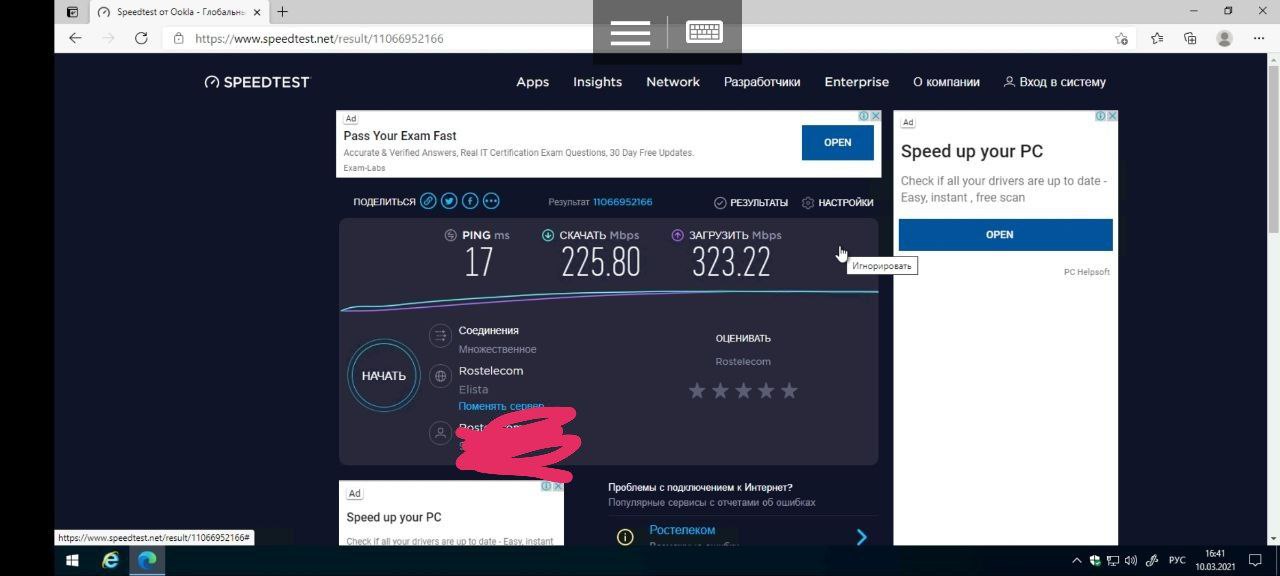Open volume control in system tray
The image size is (1280, 576).
click(x=1131, y=561)
